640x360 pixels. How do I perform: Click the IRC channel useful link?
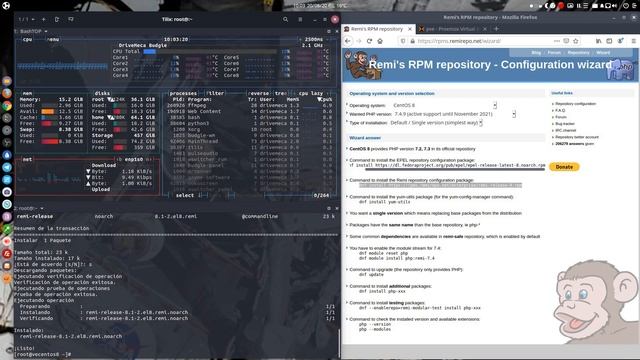click(566, 130)
